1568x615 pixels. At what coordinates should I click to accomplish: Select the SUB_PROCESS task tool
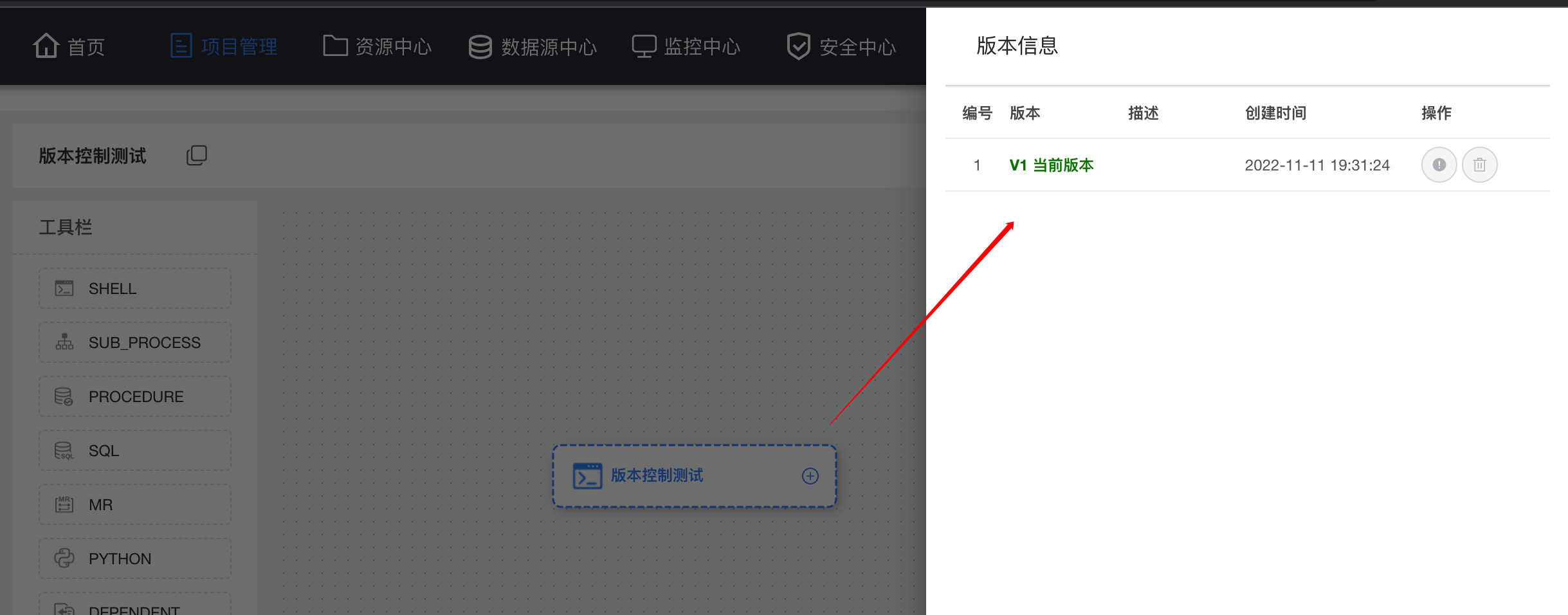[134, 342]
